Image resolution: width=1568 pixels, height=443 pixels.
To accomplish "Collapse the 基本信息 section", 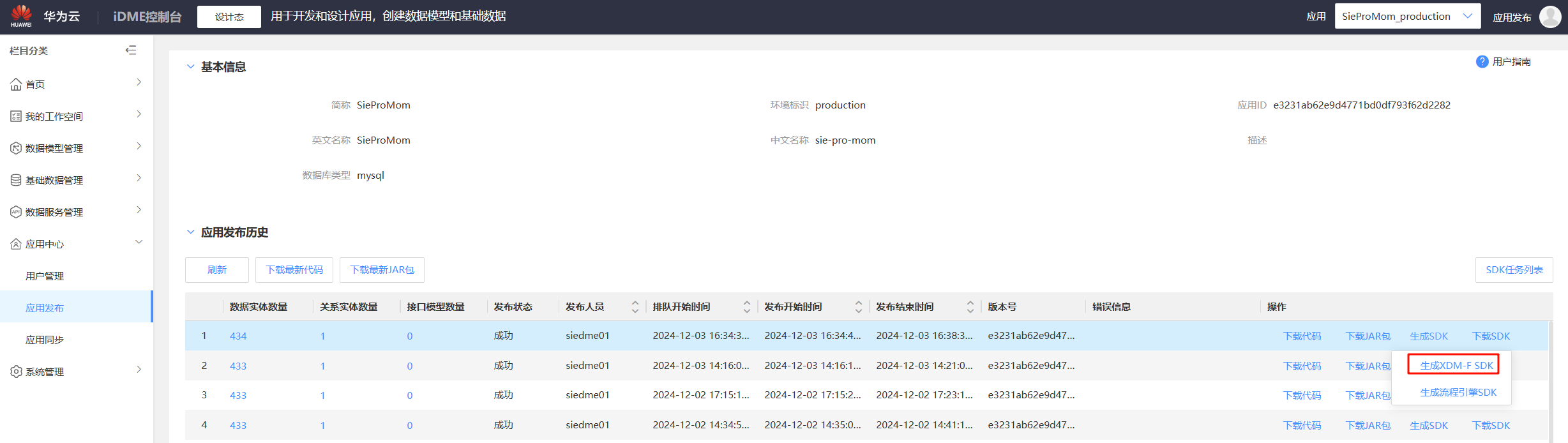I will tap(190, 66).
